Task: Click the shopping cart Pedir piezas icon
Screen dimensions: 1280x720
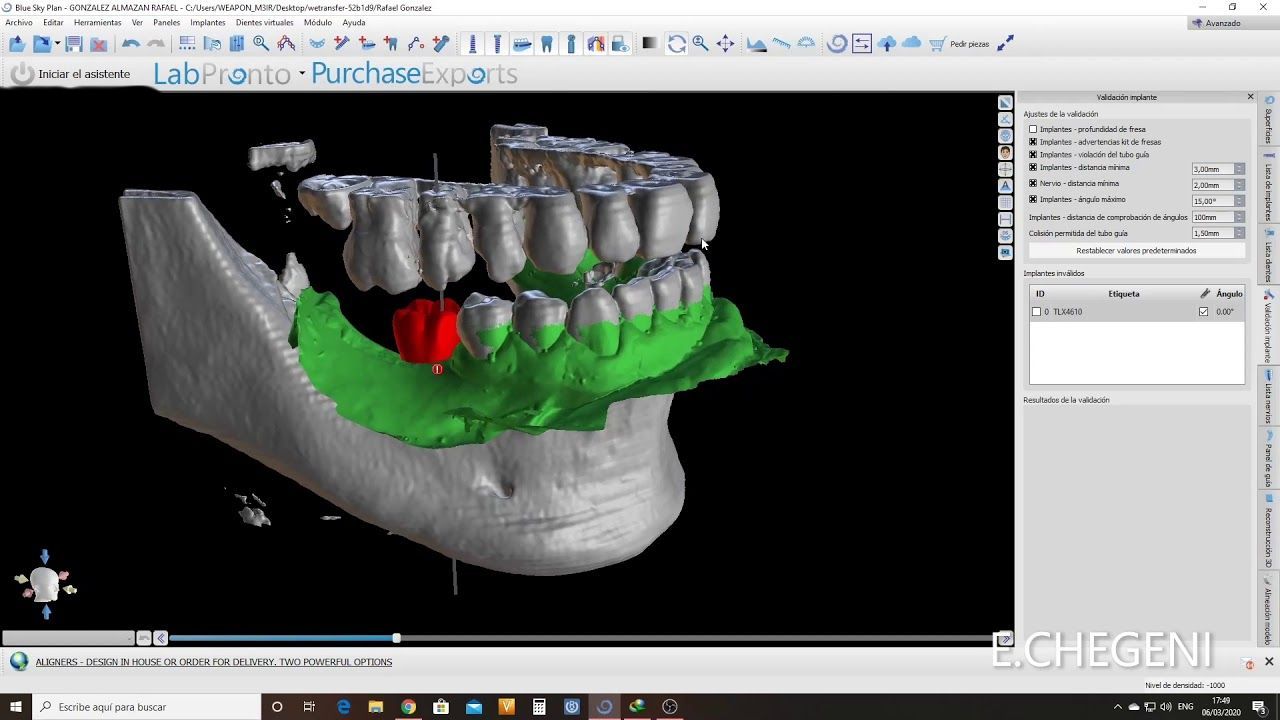Action: [x=937, y=44]
